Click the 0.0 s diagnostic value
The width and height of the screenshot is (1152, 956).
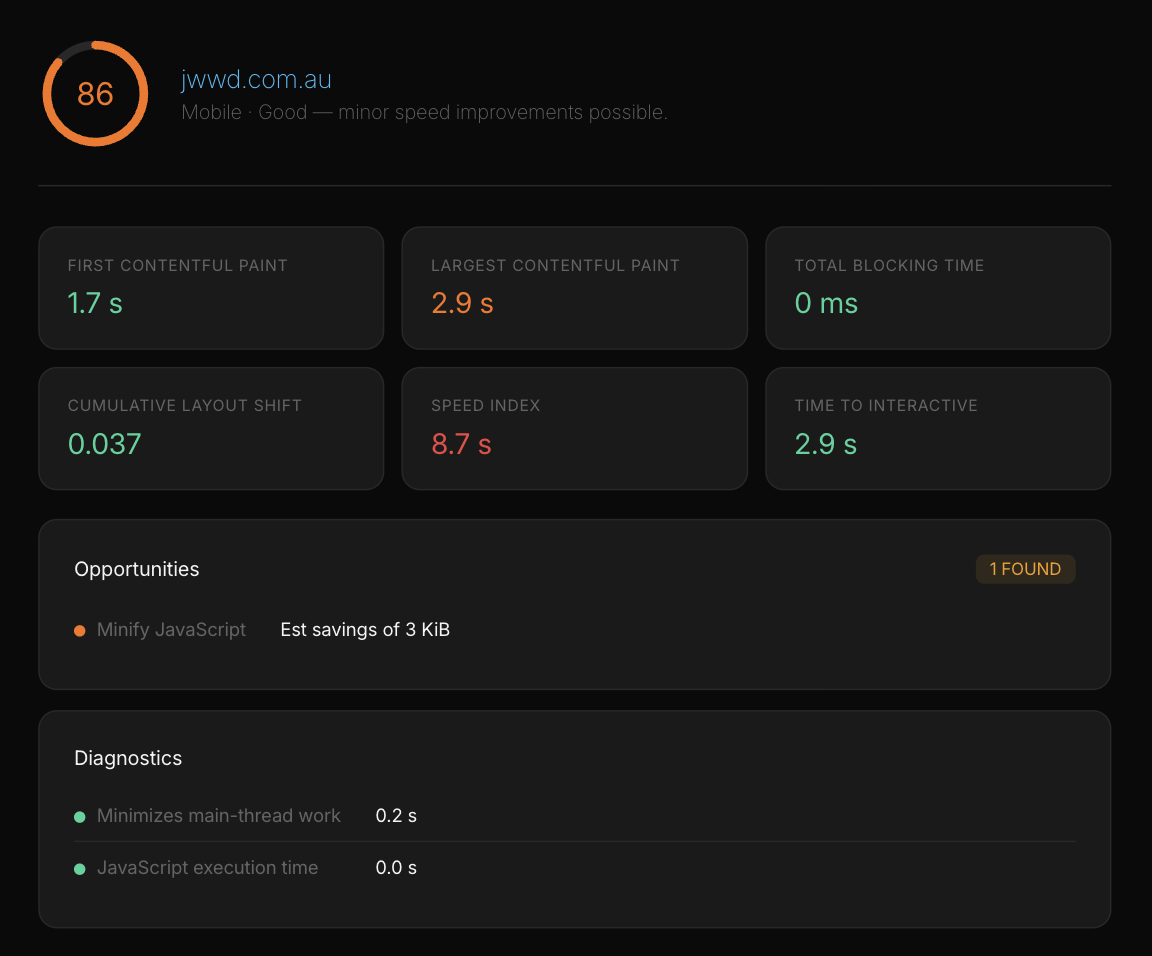pyautogui.click(x=396, y=868)
